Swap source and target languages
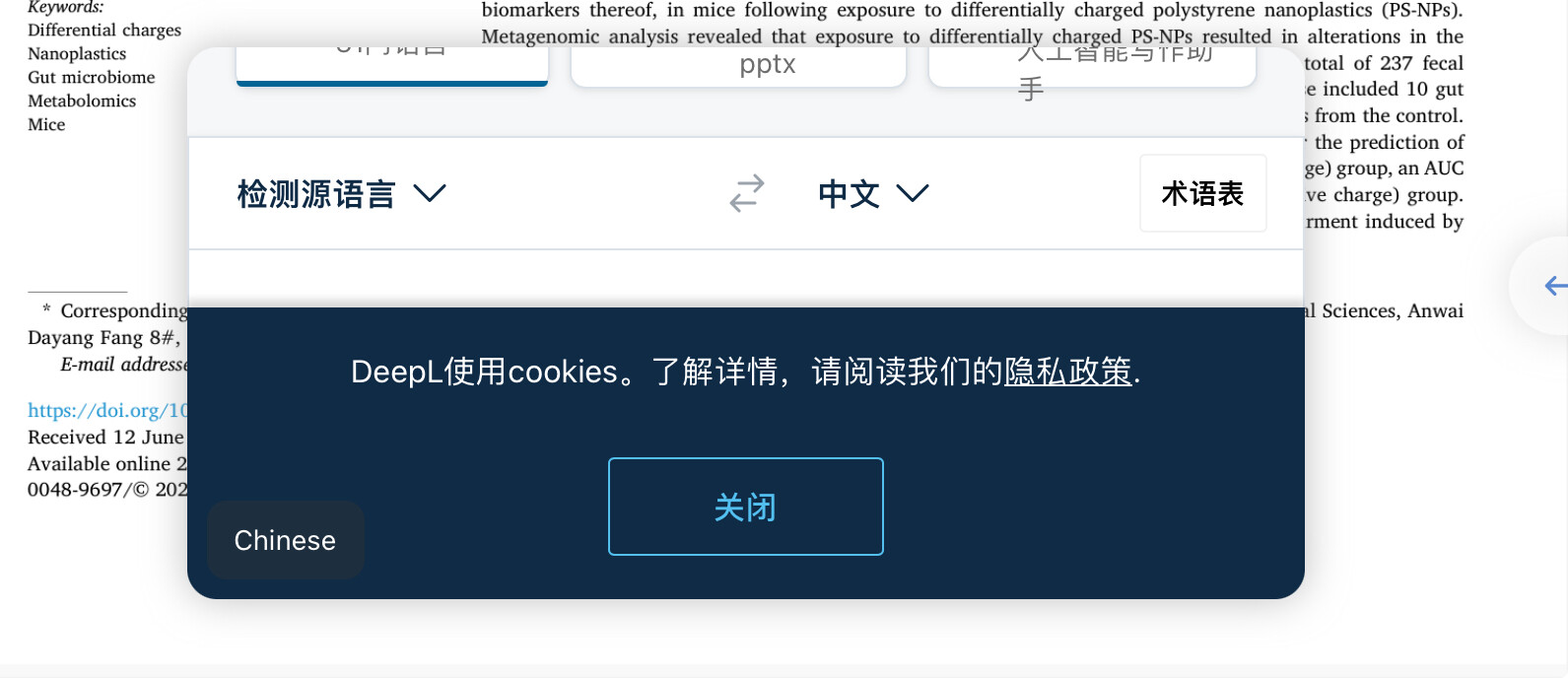Viewport: 1568px width, 678px height. pos(747,193)
